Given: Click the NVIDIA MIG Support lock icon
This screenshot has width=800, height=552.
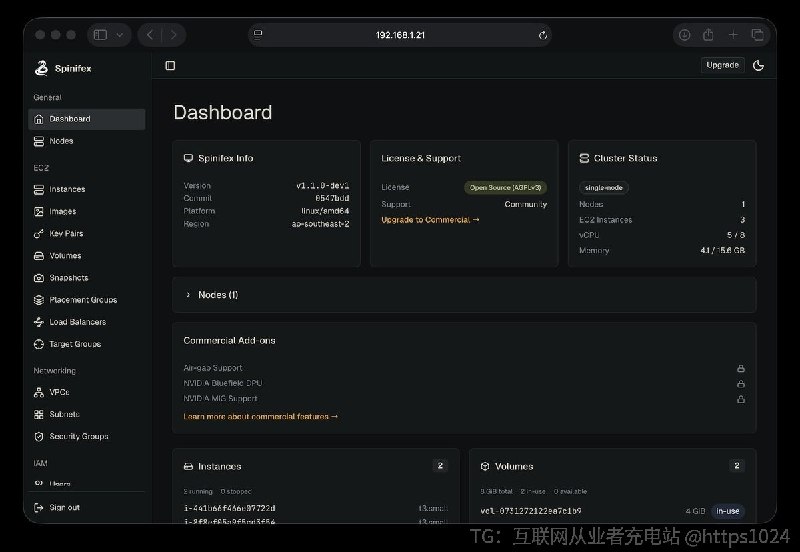Looking at the screenshot, I should (741, 399).
